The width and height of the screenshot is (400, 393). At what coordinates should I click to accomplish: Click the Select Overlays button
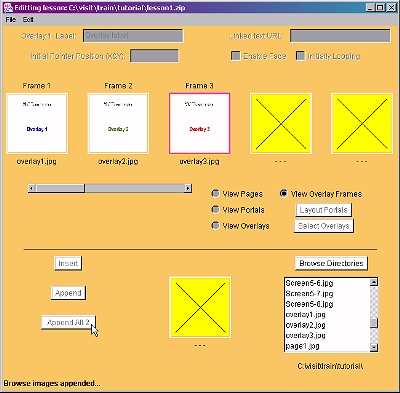323,226
